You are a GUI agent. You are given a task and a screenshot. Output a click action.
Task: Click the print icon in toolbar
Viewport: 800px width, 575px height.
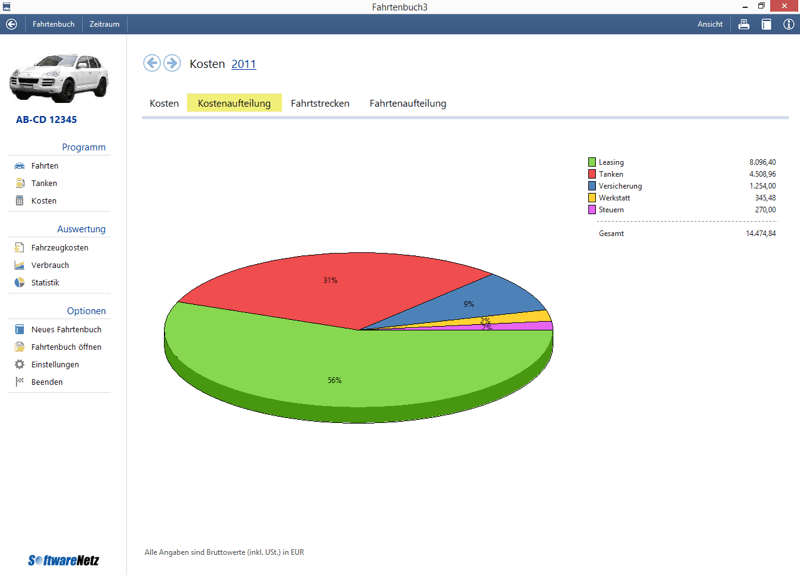[744, 24]
